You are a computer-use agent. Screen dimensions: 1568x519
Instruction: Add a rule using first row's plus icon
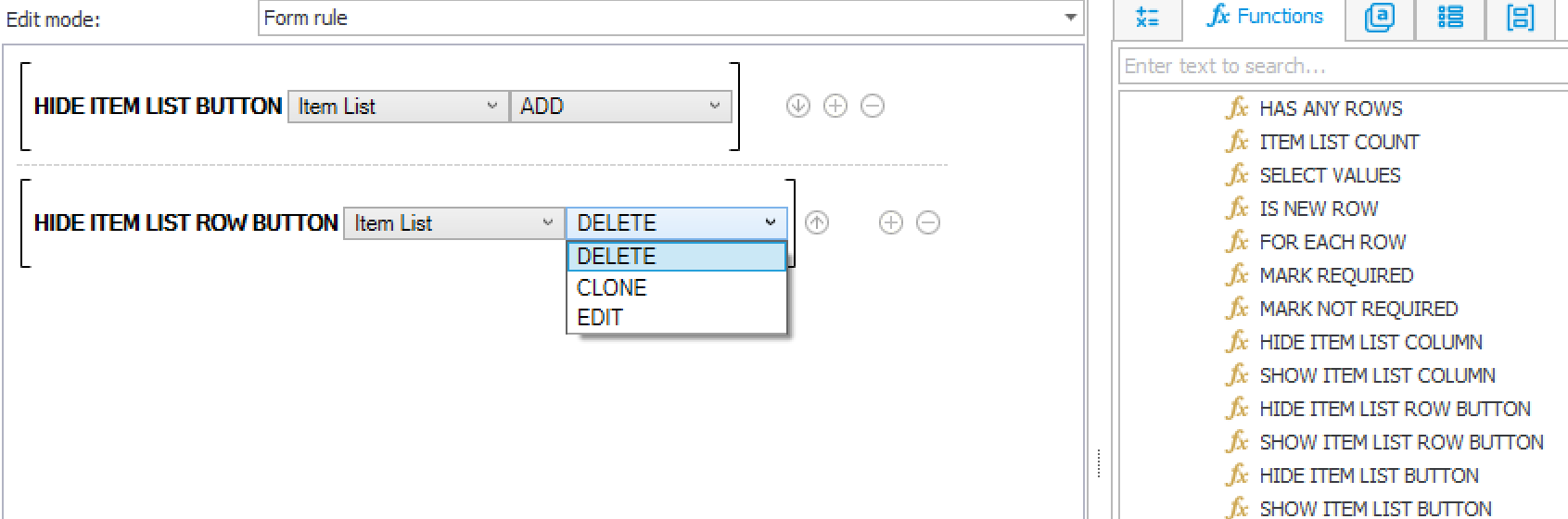835,106
